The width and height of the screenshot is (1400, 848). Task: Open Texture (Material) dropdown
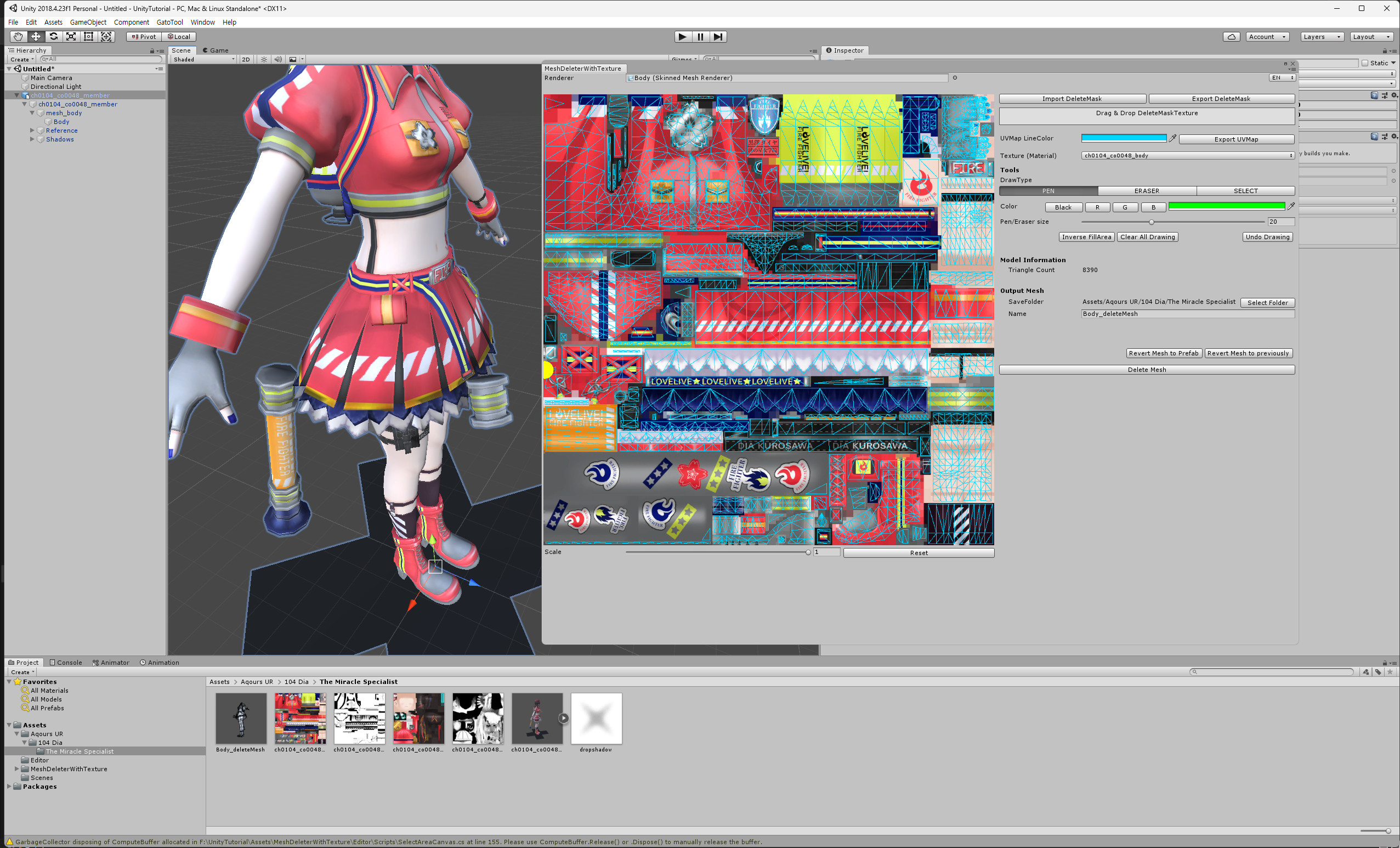(1187, 156)
